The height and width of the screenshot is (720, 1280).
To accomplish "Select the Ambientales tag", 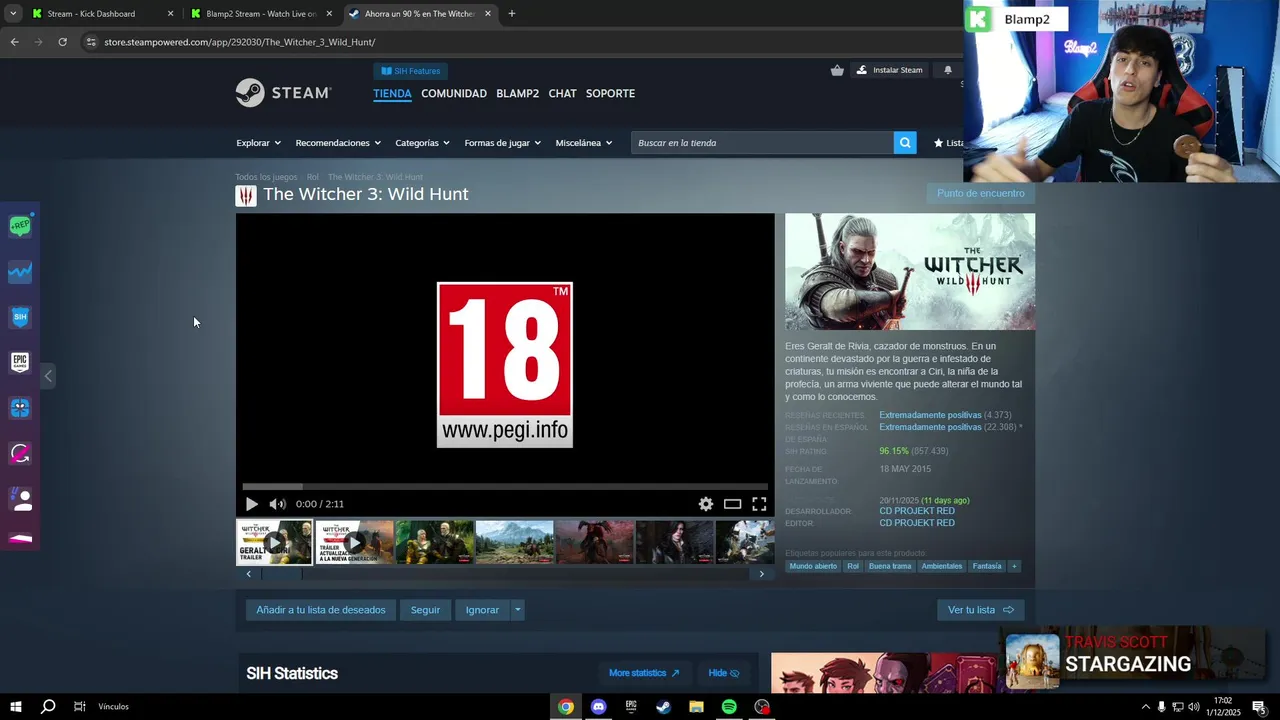I will [x=942, y=566].
